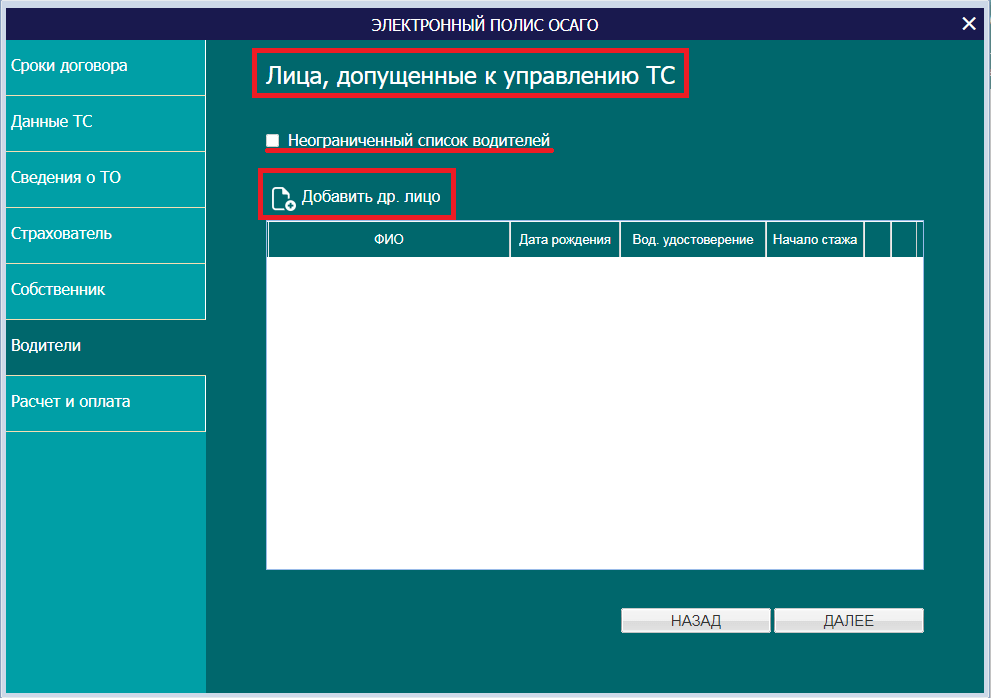
Task: Open Расчет и оплата tab
Action: (106, 403)
